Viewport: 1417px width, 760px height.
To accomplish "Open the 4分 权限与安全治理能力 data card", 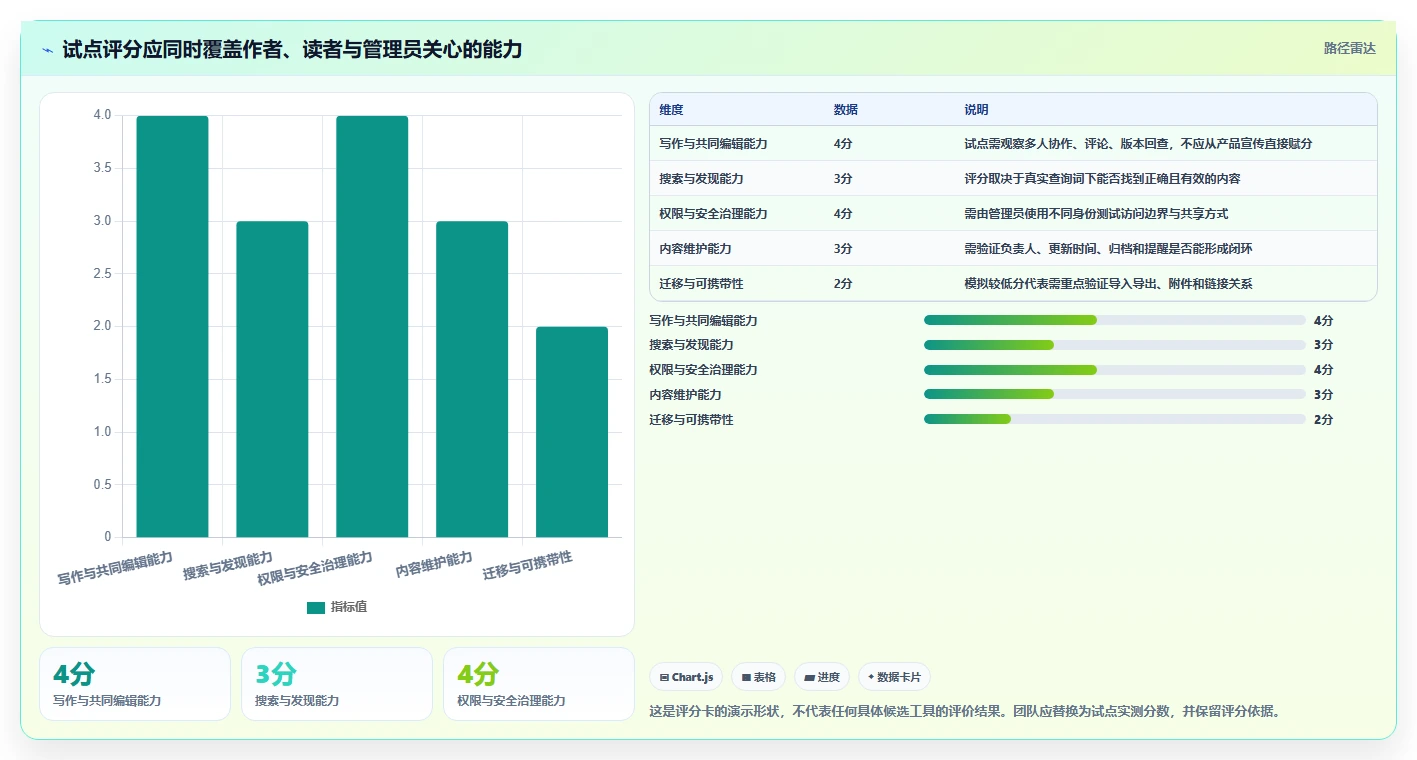I will point(539,684).
